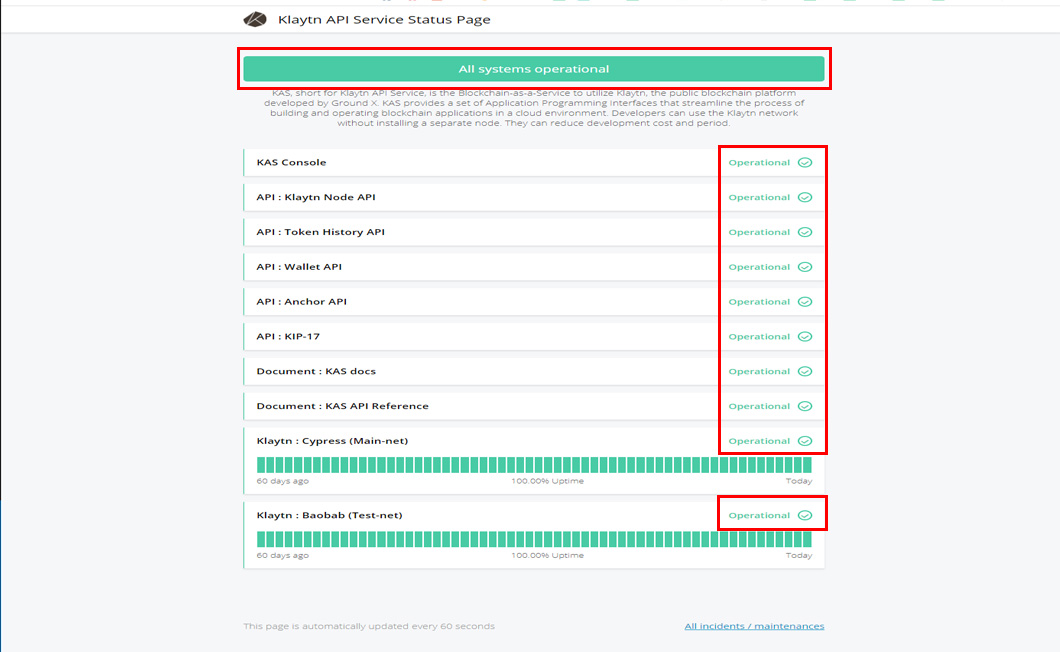Select Klaytn : Baobab (Test-net) label
Screen dimensions: 1060x652
click(329, 515)
